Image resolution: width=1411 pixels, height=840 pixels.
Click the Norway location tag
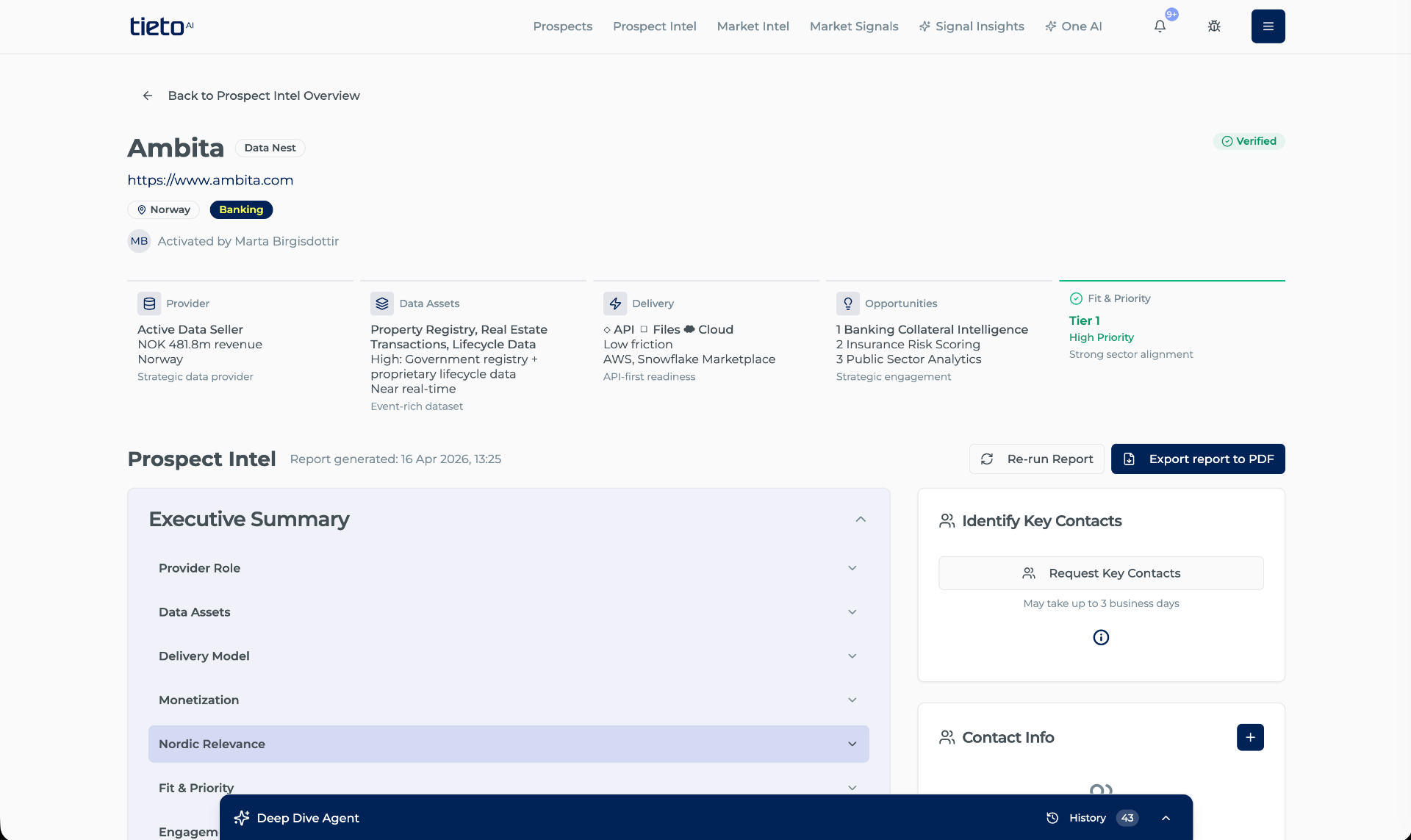[163, 209]
